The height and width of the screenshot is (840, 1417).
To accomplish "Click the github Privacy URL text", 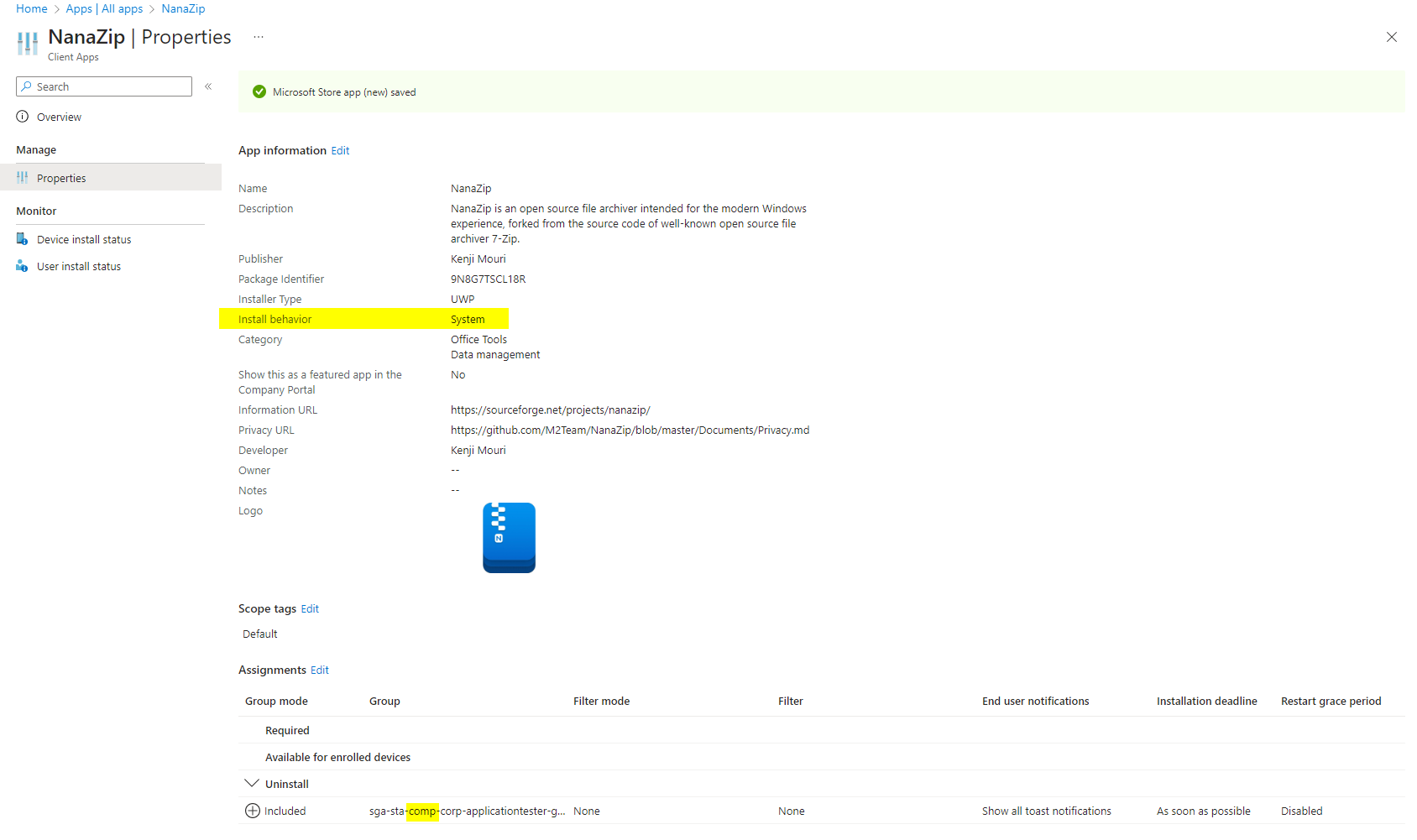I will (x=630, y=430).
